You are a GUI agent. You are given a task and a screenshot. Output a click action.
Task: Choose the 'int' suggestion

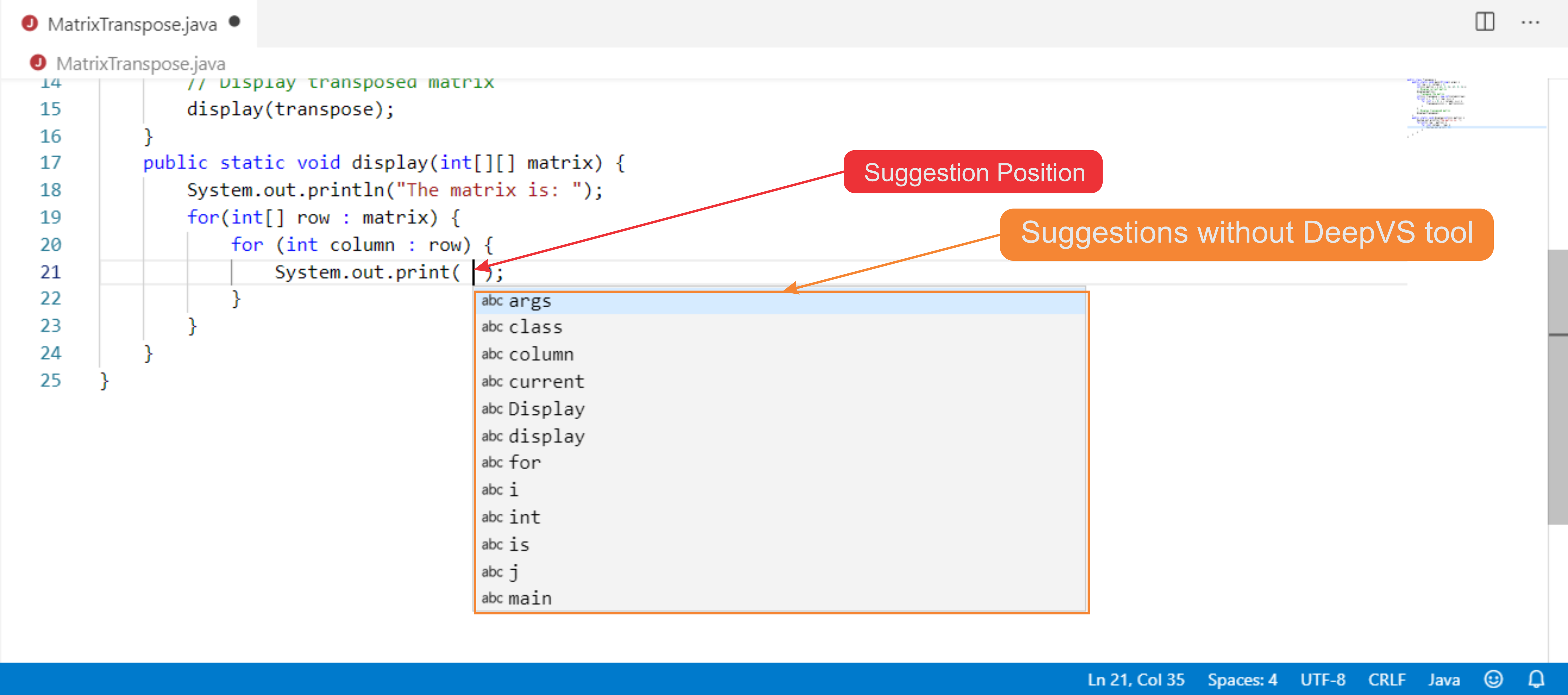(780, 517)
